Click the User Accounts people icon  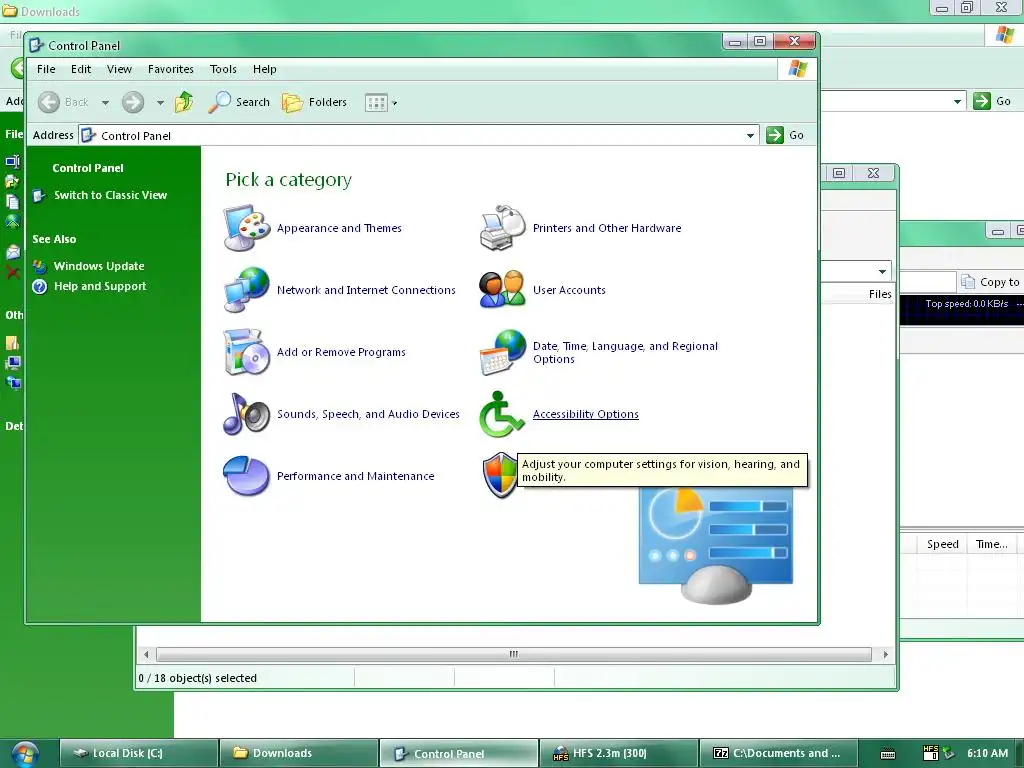point(502,289)
